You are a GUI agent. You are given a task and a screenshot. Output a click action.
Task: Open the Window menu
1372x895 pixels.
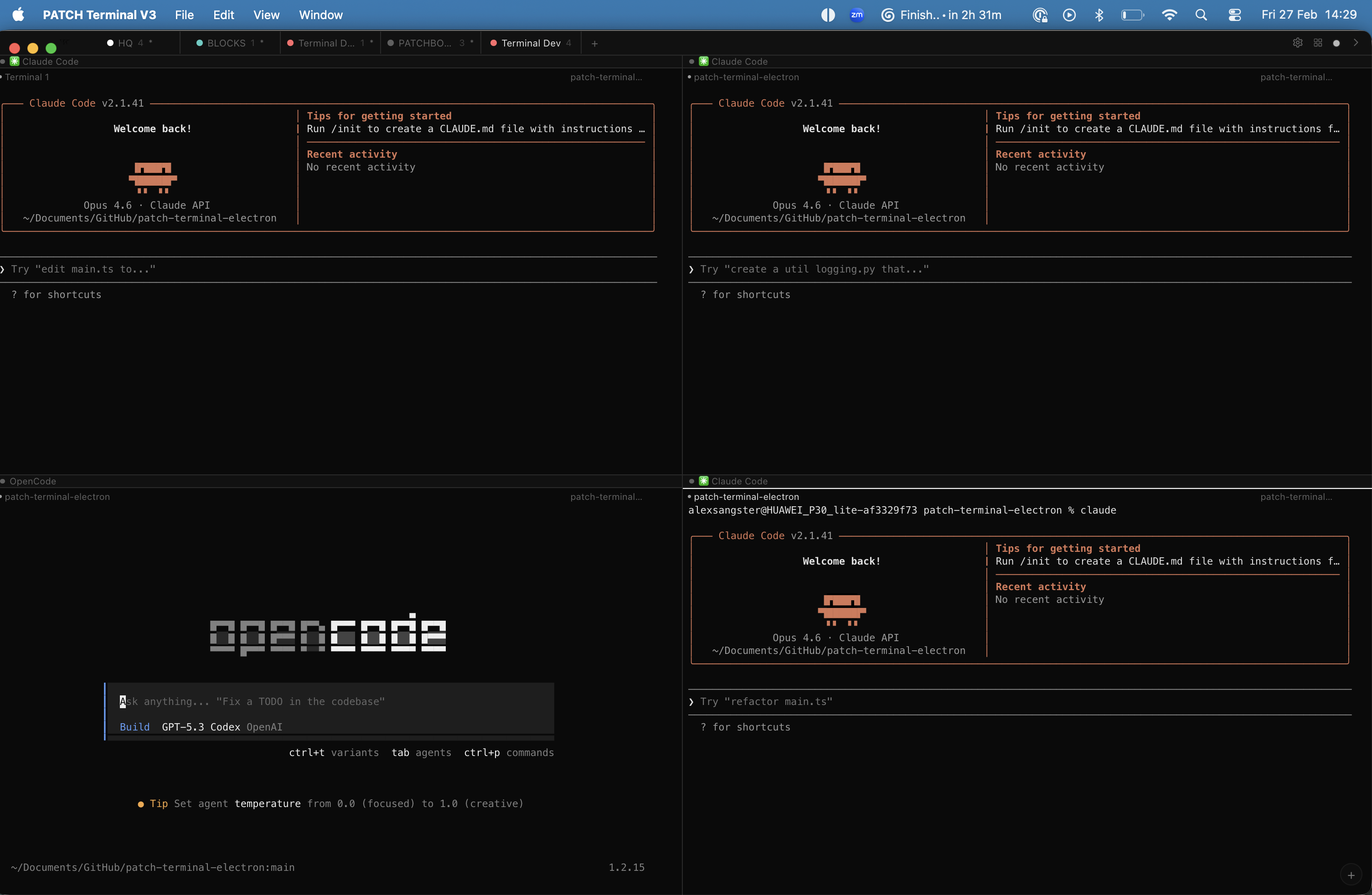[x=320, y=15]
